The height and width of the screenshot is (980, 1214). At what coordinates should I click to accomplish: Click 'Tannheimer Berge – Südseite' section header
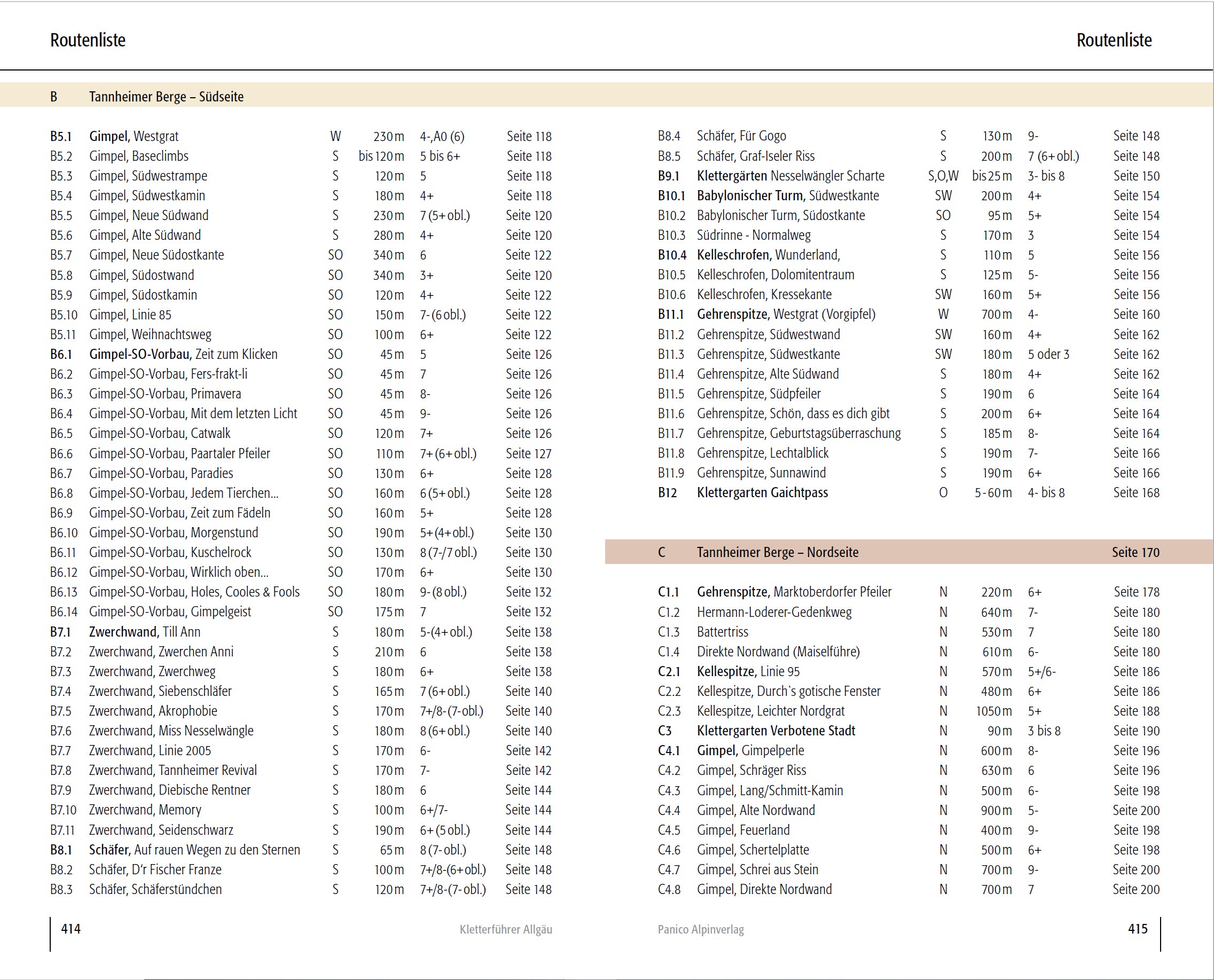tap(166, 97)
